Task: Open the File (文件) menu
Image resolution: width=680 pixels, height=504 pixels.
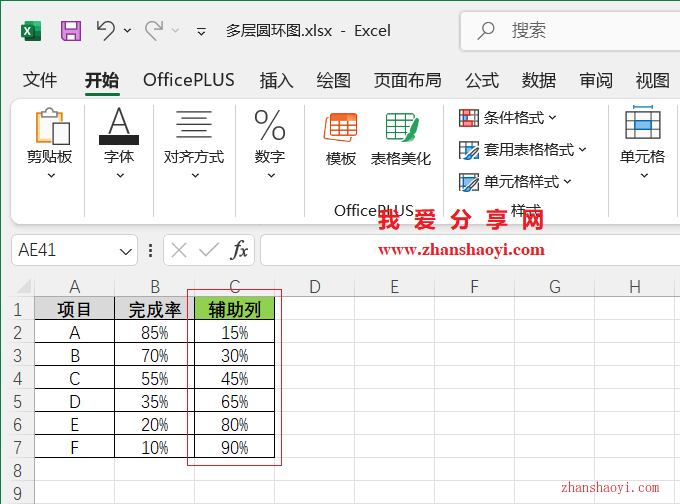Action: (x=40, y=80)
